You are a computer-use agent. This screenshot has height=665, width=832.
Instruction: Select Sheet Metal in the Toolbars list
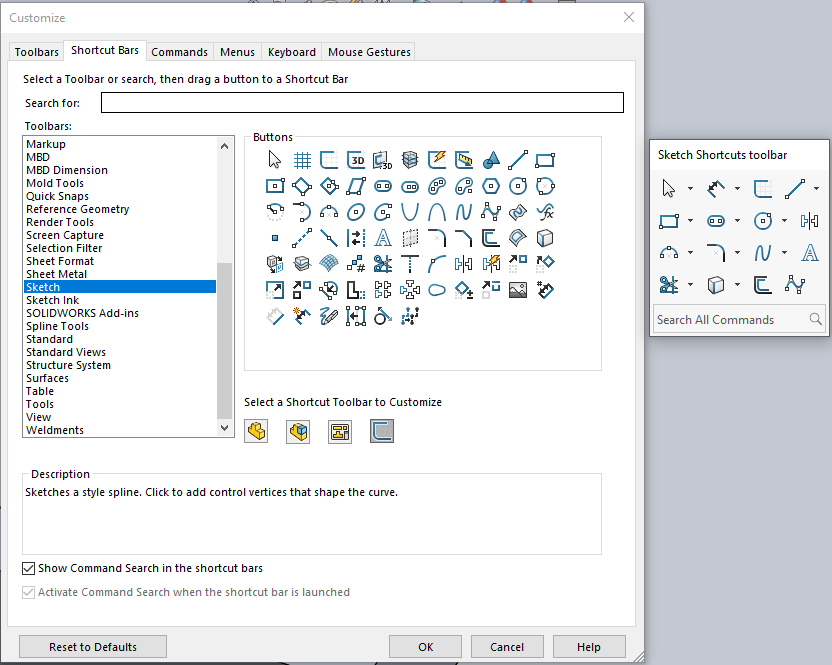point(56,274)
